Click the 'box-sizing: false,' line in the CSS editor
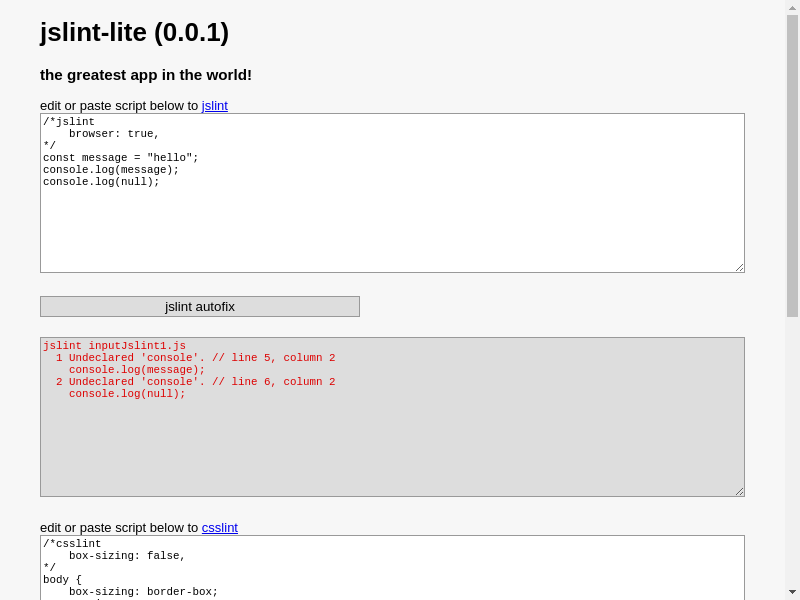This screenshot has width=800, height=600. coord(127,556)
